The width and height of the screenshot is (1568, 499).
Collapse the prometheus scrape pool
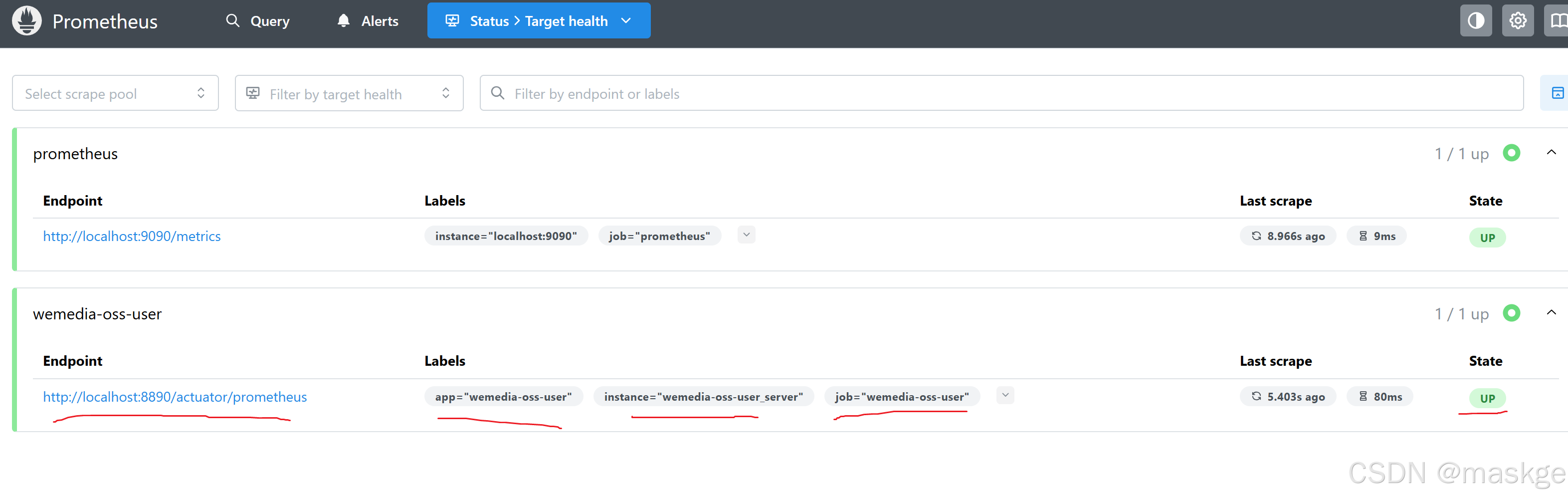pyautogui.click(x=1551, y=152)
